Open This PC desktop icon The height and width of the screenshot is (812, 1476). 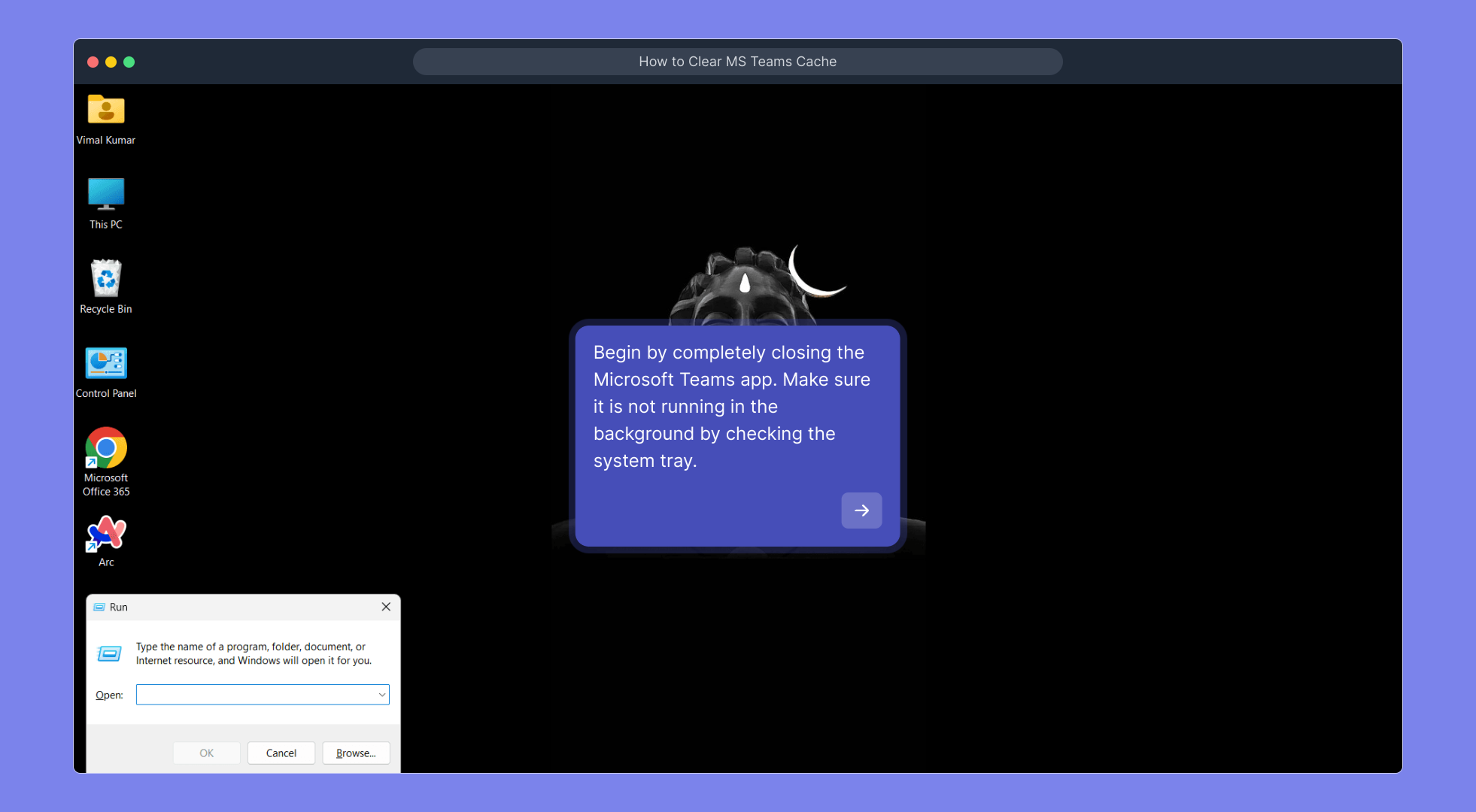[x=106, y=195]
